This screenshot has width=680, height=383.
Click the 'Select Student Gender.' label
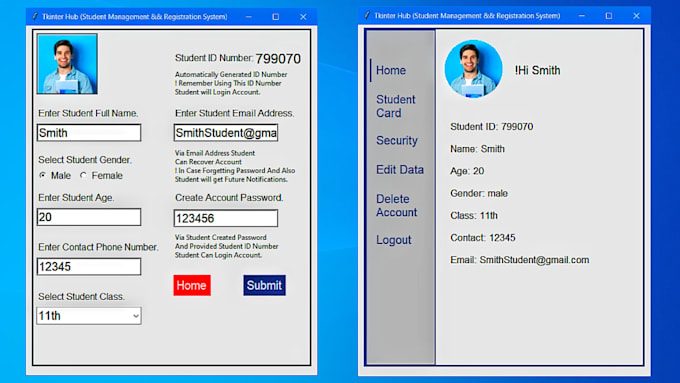pos(85,160)
